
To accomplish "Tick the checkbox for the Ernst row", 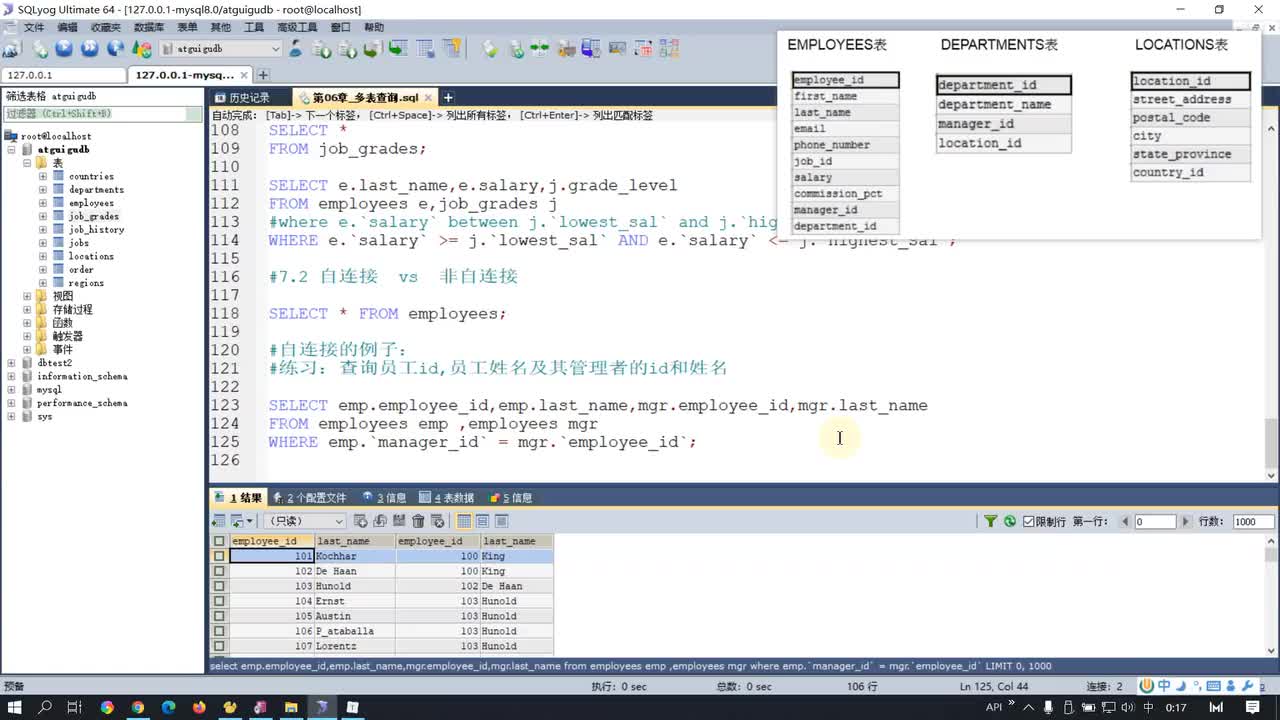I will (x=219, y=601).
